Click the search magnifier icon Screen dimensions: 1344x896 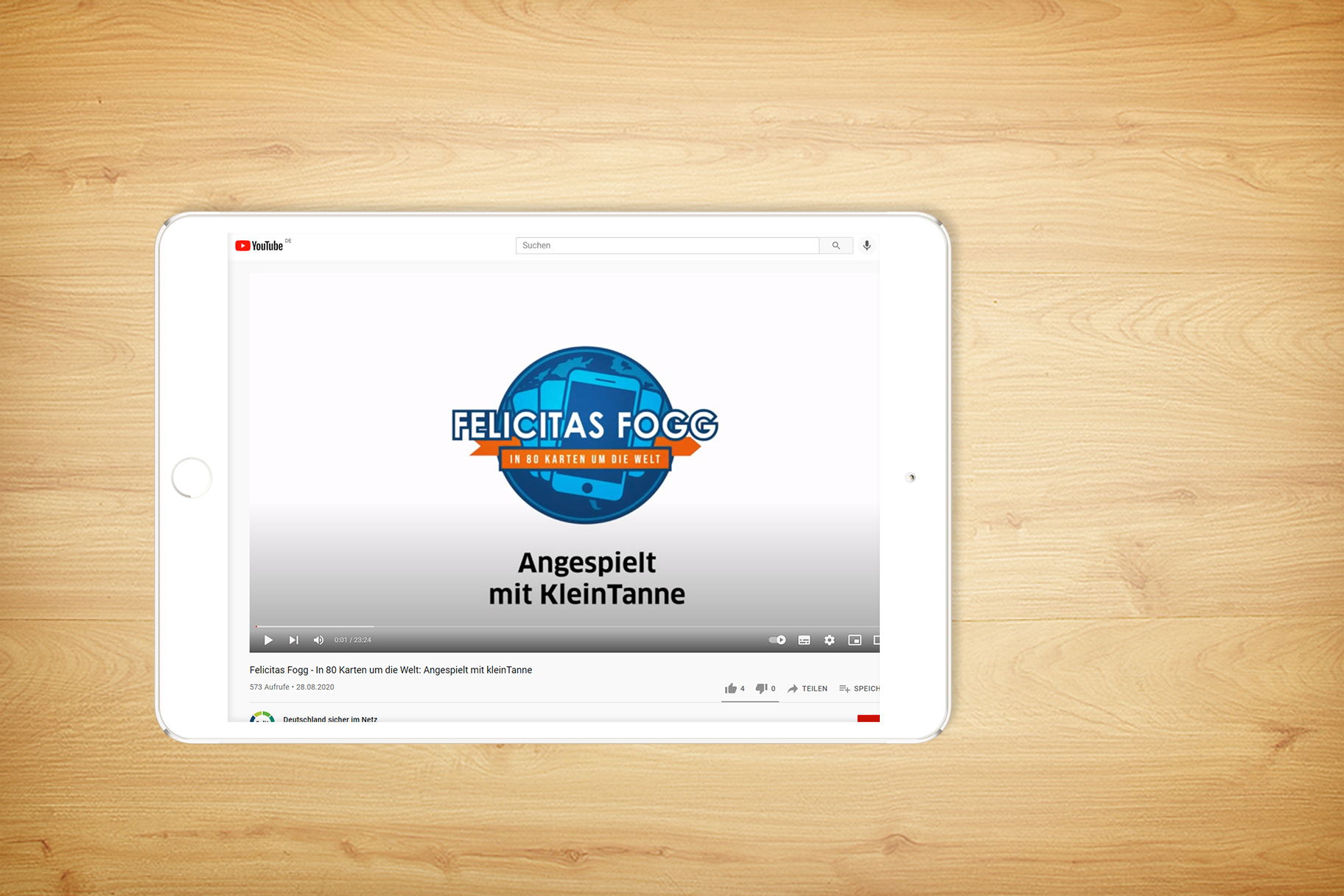tap(836, 245)
